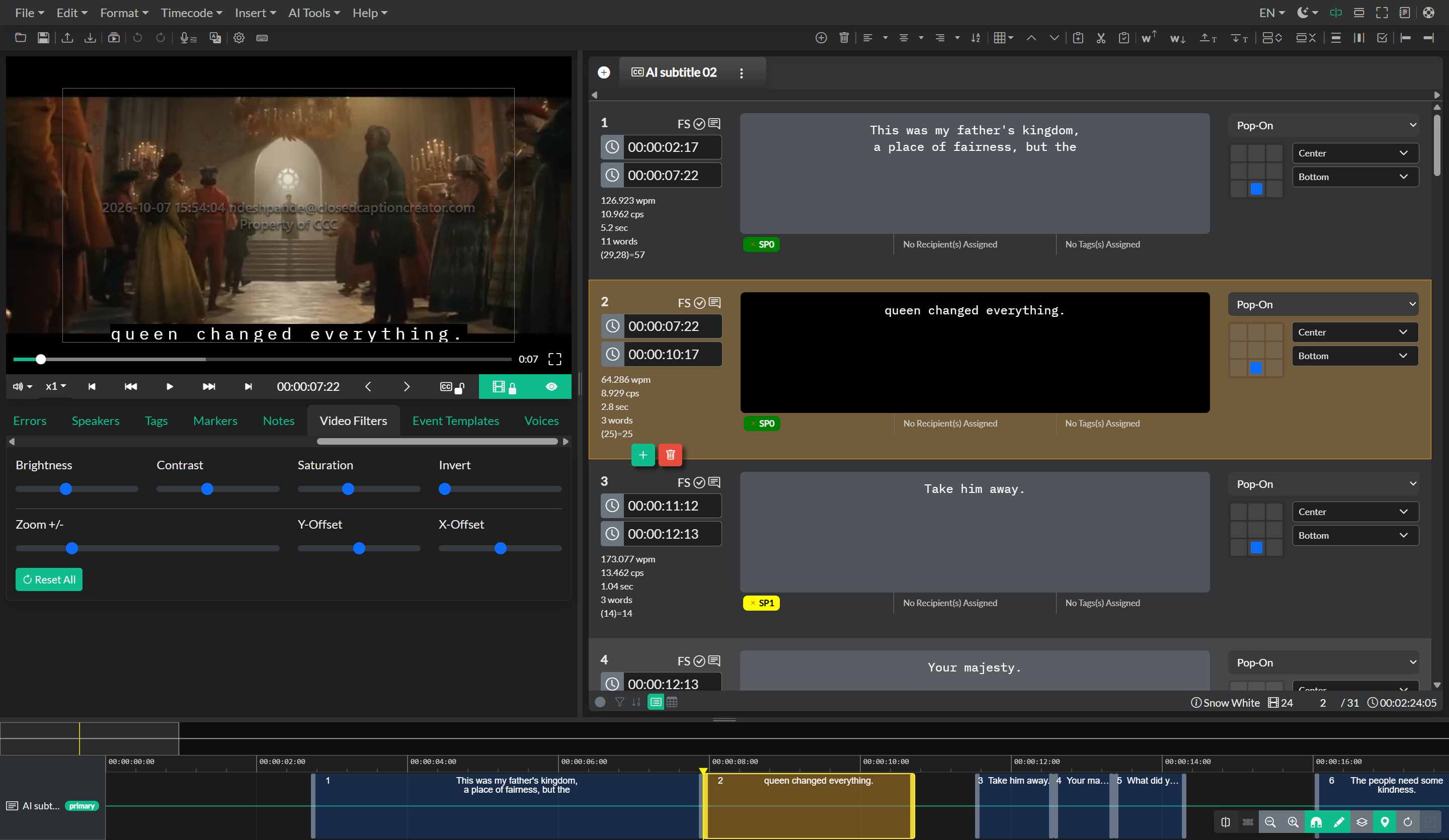Click the insert event plus-circle toolbar icon
This screenshot has height=840, width=1449.
click(821, 38)
